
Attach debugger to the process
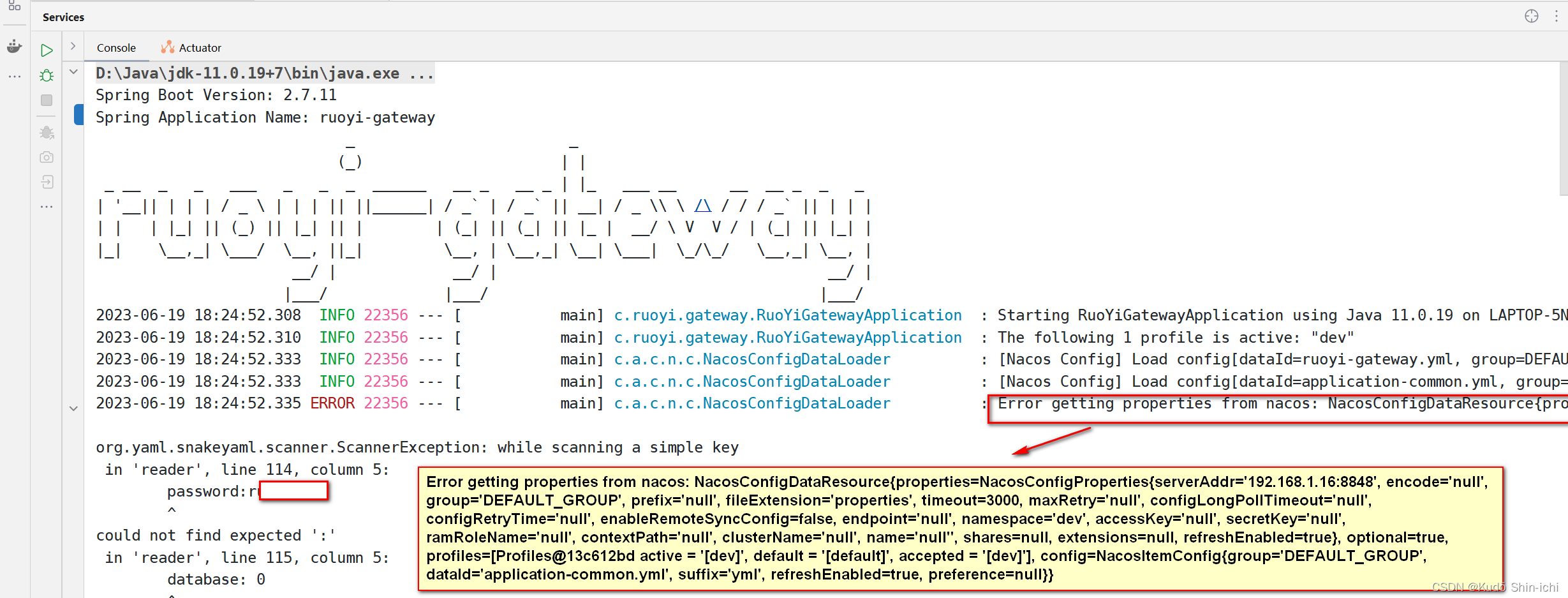pos(47,132)
